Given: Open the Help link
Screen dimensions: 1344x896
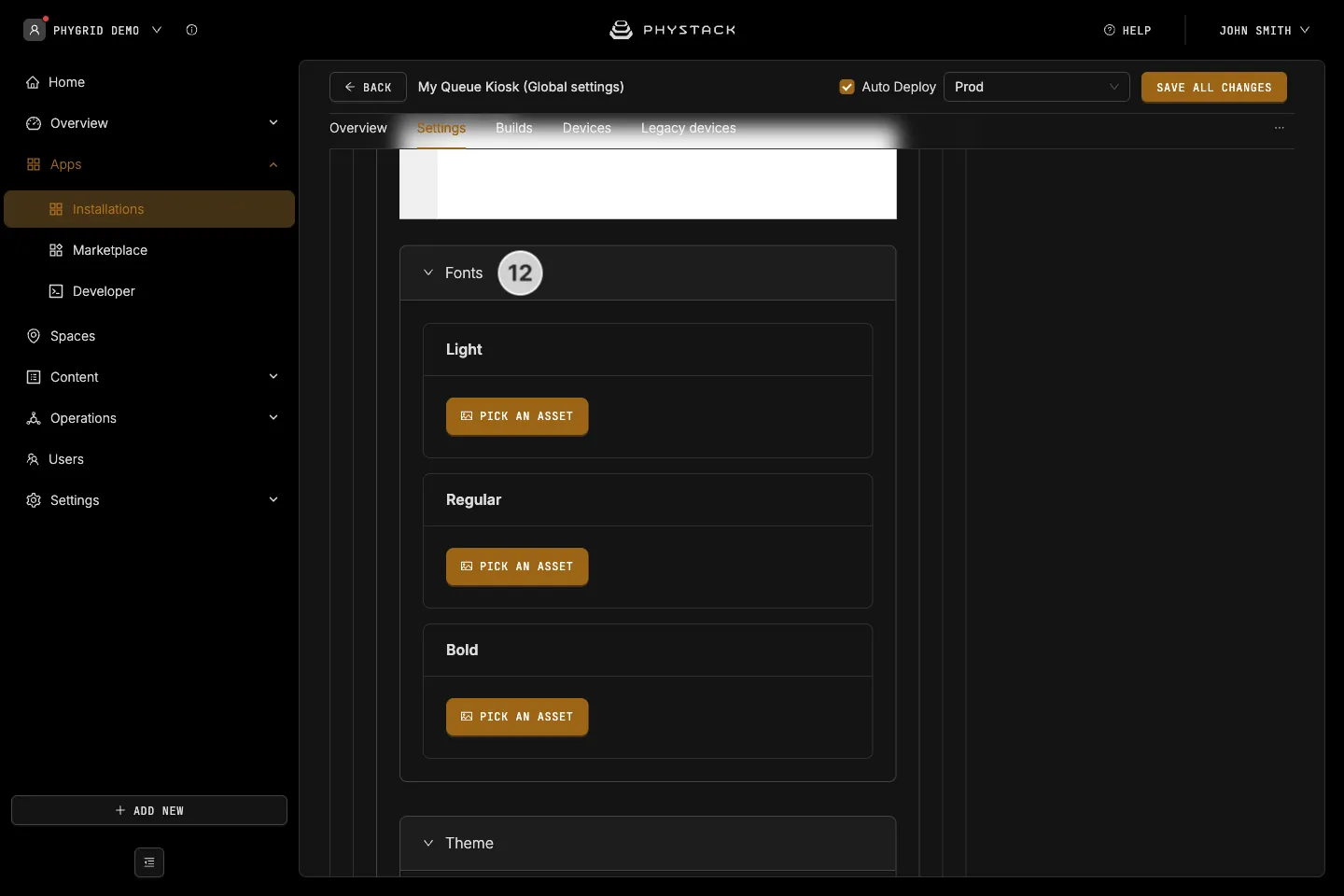Looking at the screenshot, I should pyautogui.click(x=1127, y=30).
